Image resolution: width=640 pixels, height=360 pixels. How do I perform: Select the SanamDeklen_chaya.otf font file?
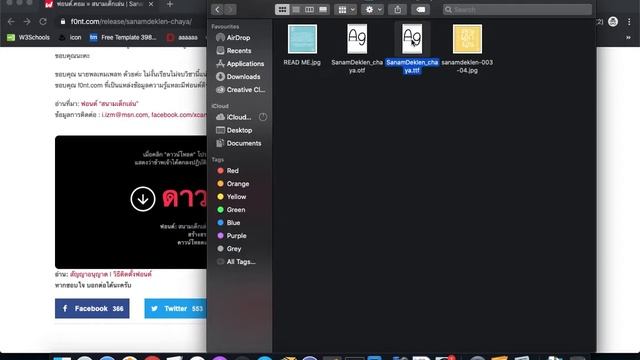pyautogui.click(x=357, y=48)
